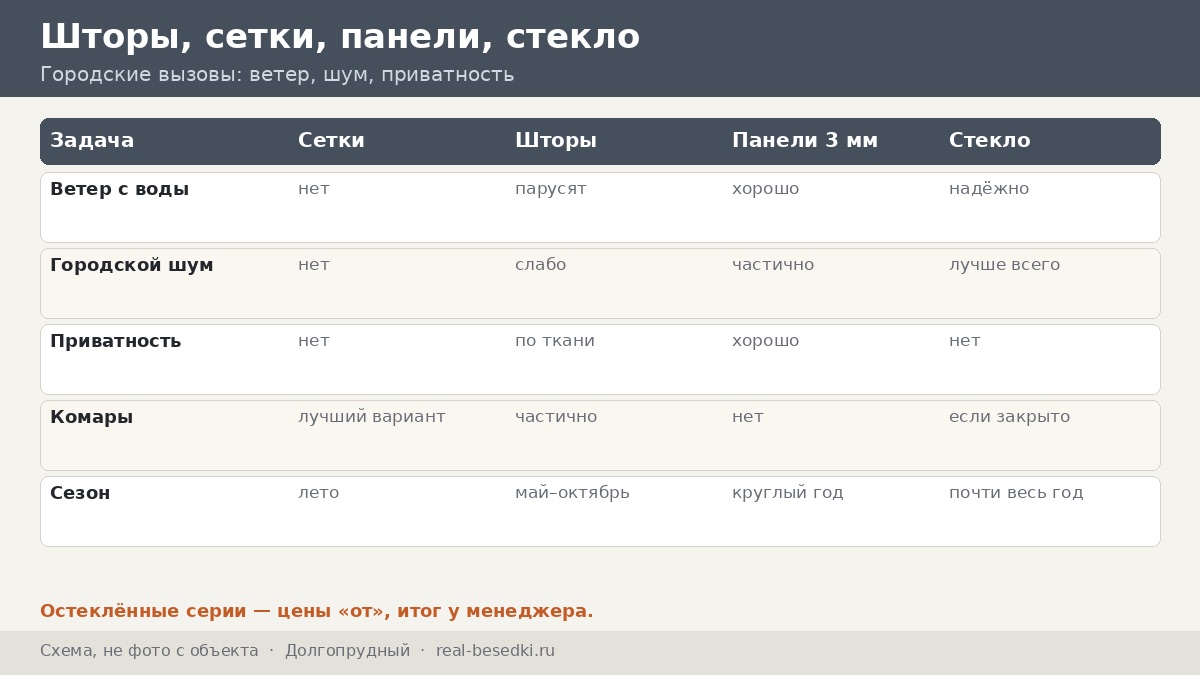Screen dimensions: 1200x675
Task: Select the "Стекло" column header
Action: pos(989,141)
